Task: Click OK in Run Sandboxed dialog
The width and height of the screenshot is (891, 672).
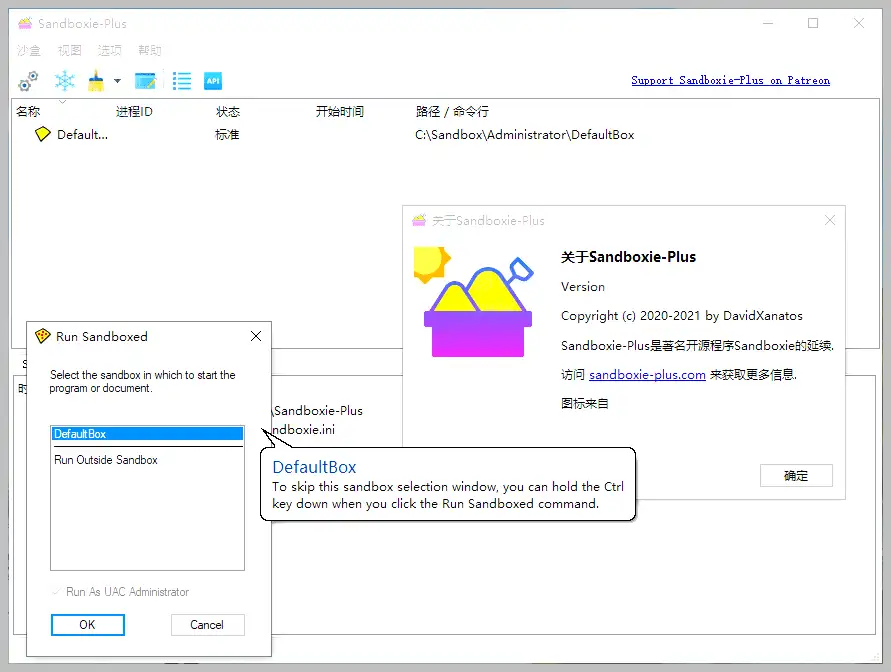Action: 87,624
